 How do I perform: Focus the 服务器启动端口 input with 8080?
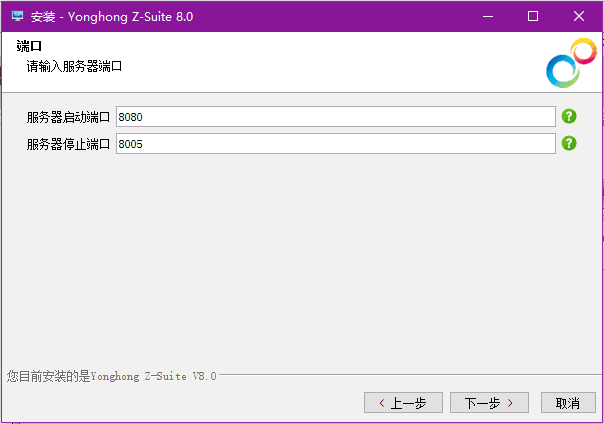pos(336,117)
